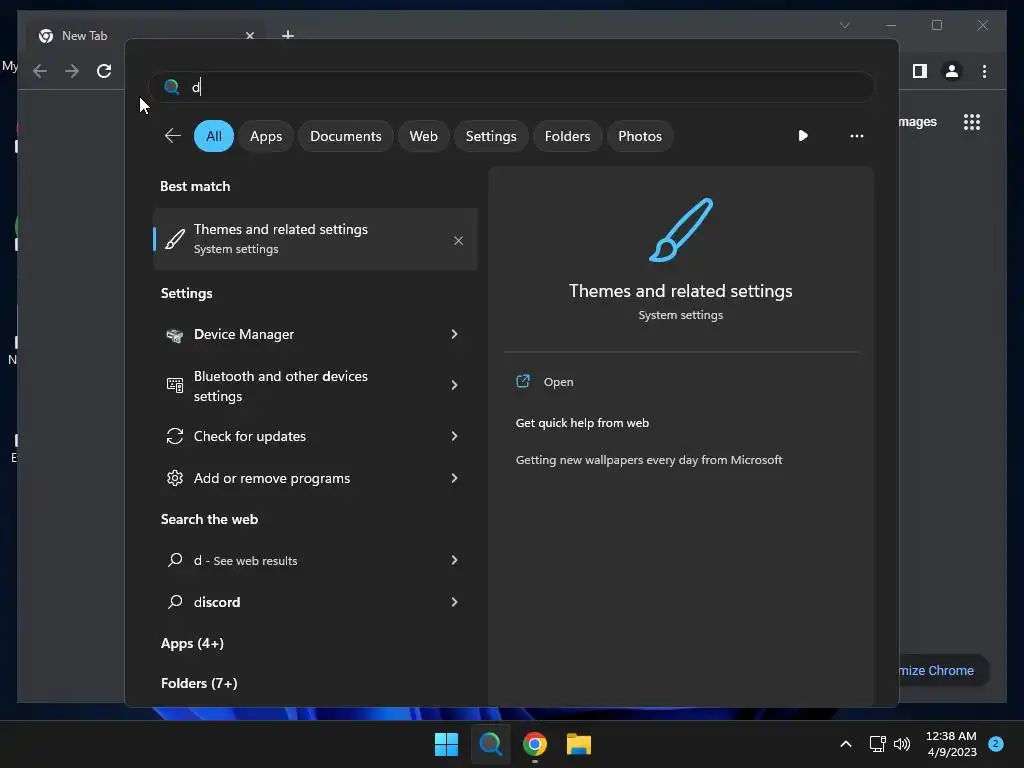Expand Device Manager result chevron
1024x768 pixels.
pos(455,334)
